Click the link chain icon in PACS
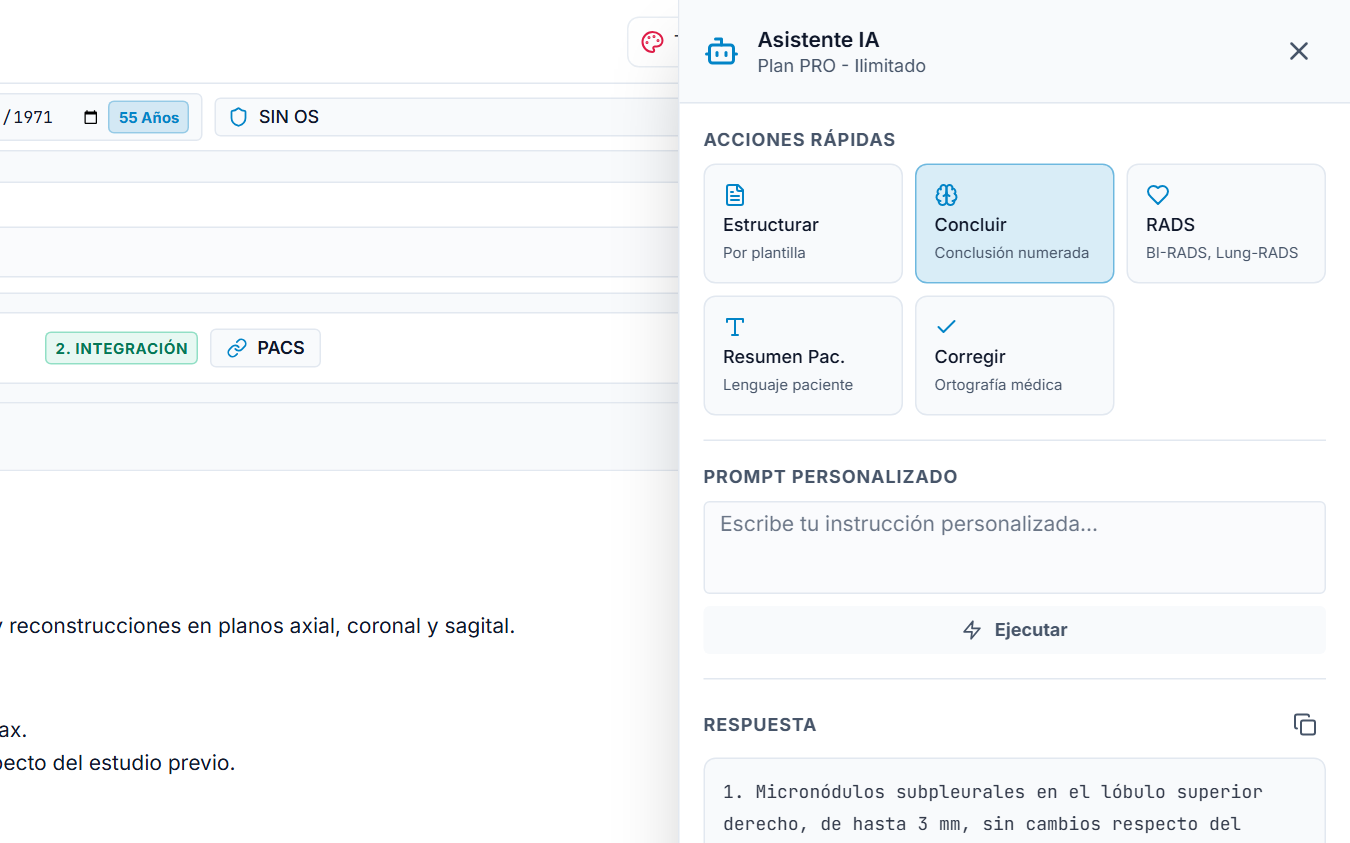This screenshot has width=1350, height=843. coord(237,348)
